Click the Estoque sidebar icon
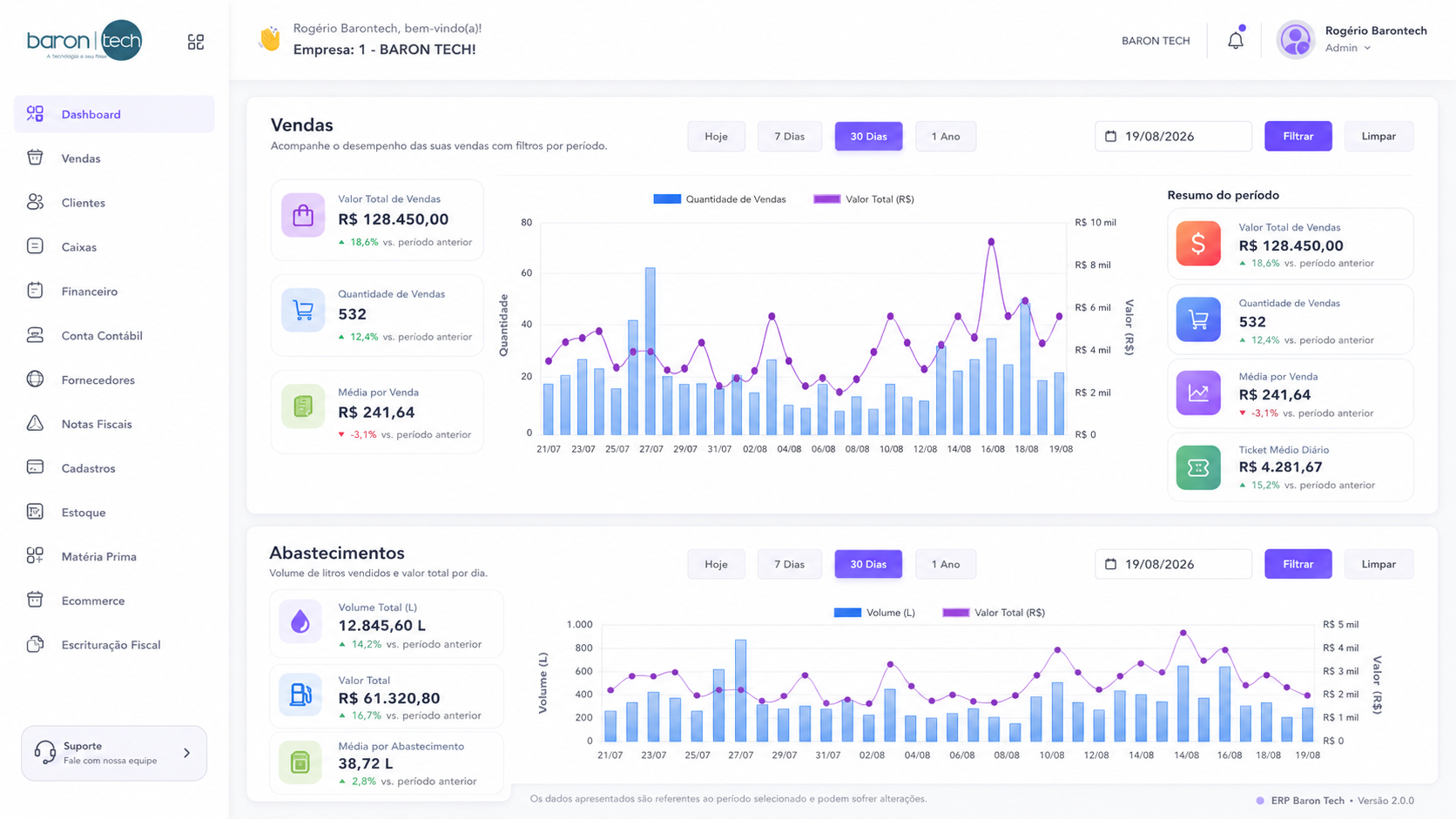The height and width of the screenshot is (819, 1456). pyautogui.click(x=35, y=512)
